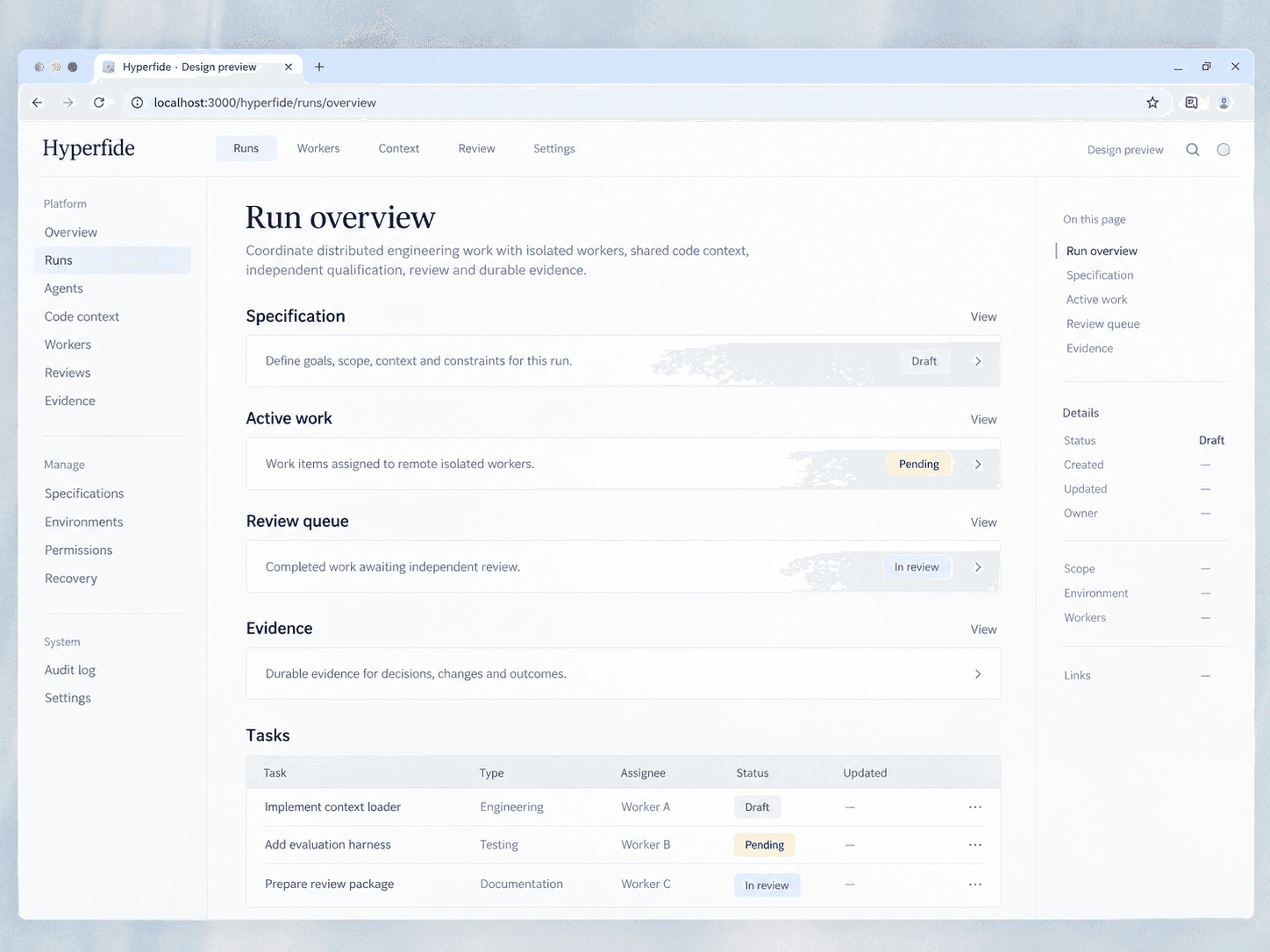
Task: Expand the Review queue card chevron
Action: click(x=978, y=567)
